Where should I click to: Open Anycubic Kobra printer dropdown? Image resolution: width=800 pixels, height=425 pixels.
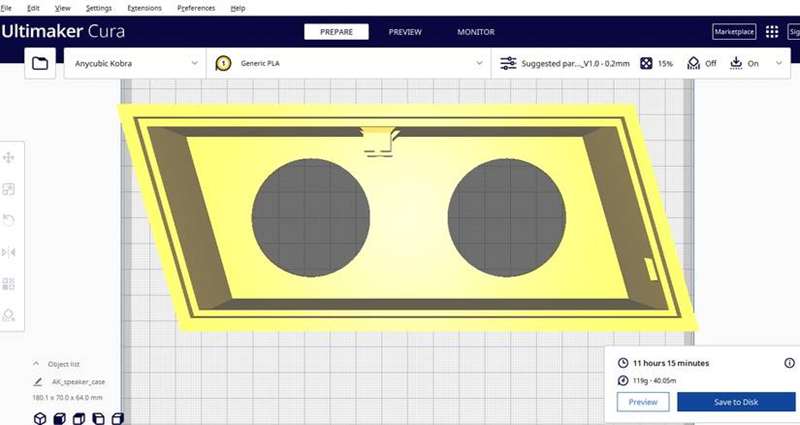coord(135,63)
